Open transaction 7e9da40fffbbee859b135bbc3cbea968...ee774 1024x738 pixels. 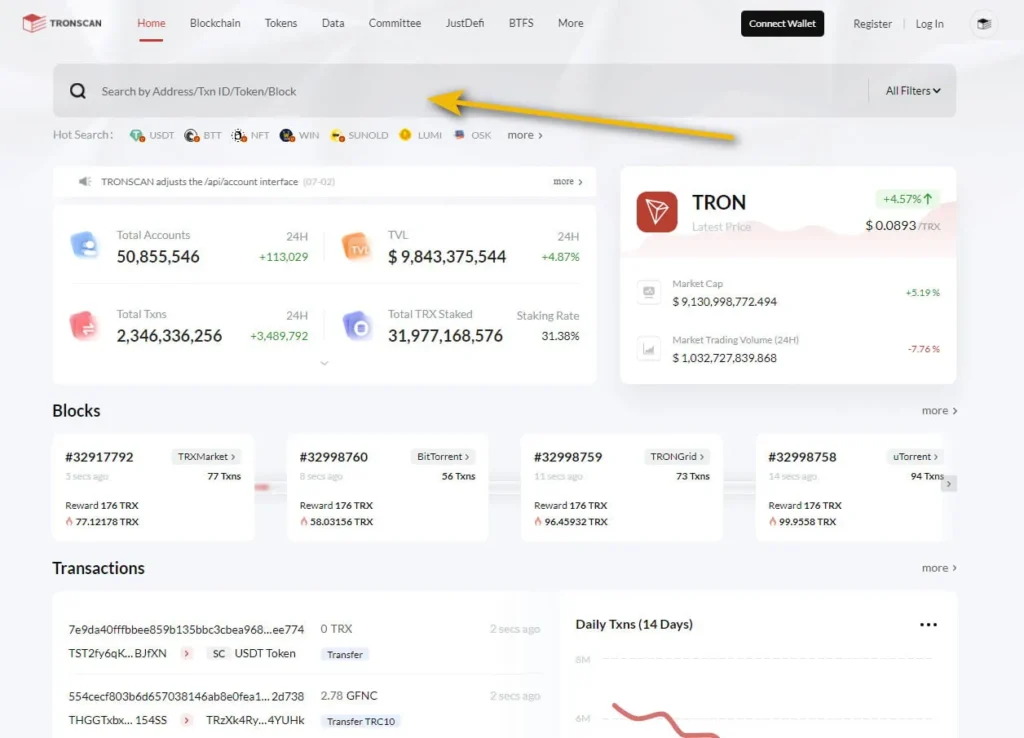tap(186, 630)
